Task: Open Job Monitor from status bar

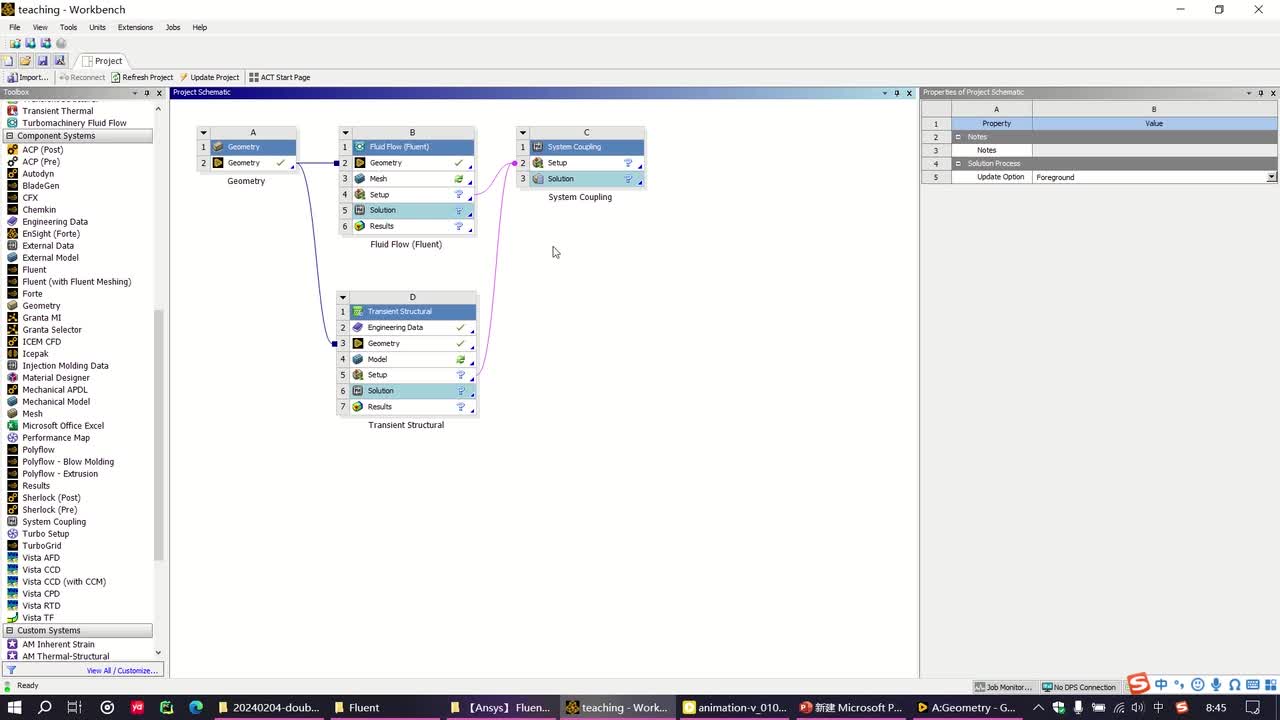Action: (x=1004, y=687)
